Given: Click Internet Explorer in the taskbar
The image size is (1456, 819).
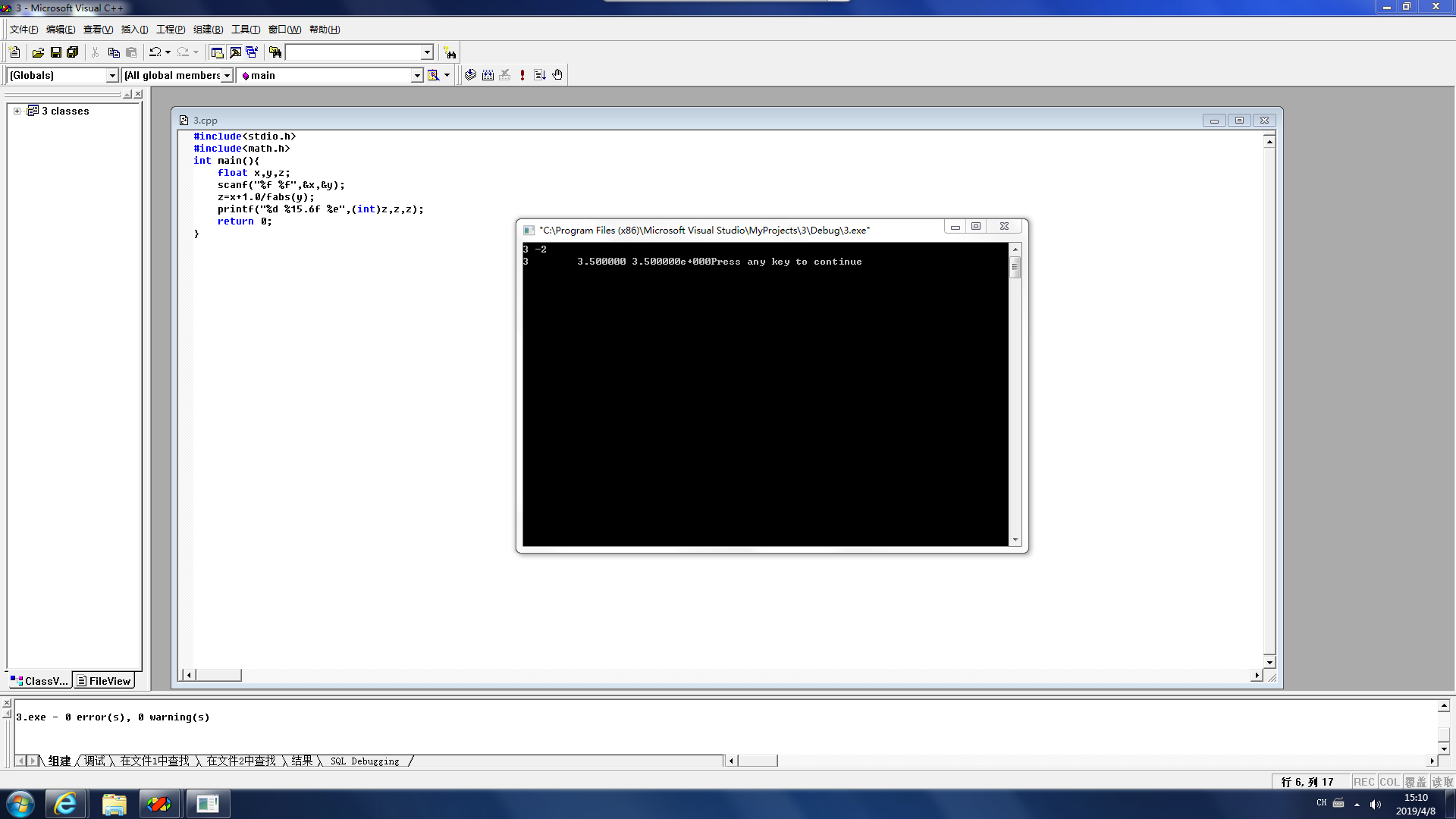Looking at the screenshot, I should click(x=66, y=804).
